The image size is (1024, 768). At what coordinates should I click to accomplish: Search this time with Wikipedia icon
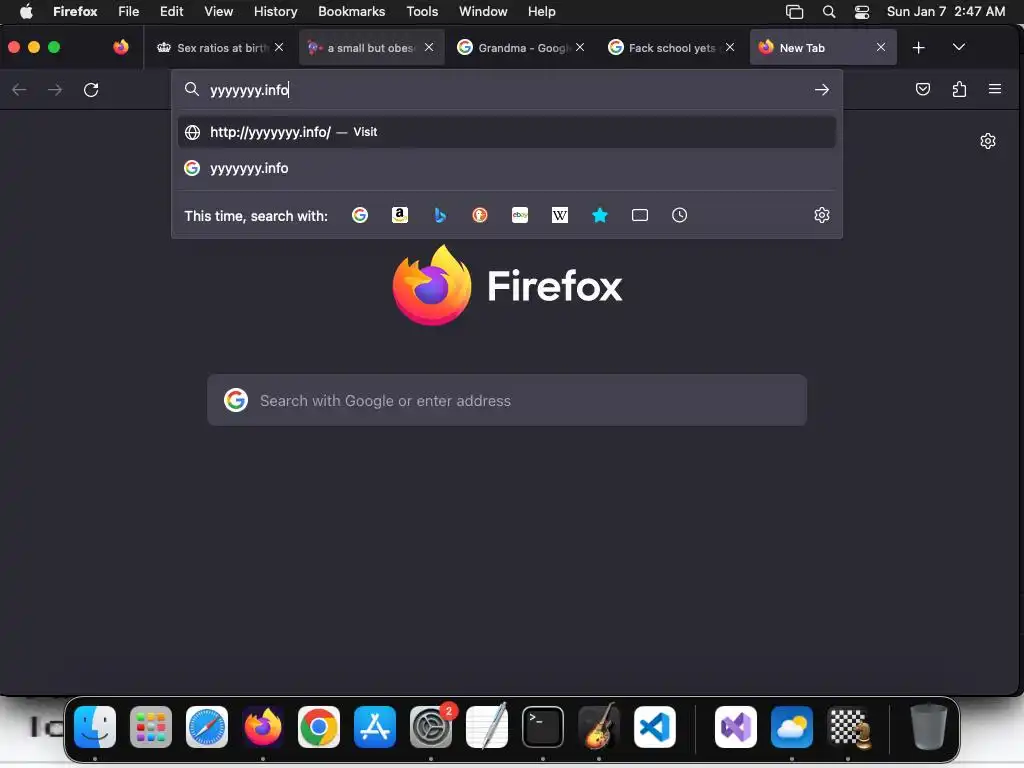coord(560,215)
